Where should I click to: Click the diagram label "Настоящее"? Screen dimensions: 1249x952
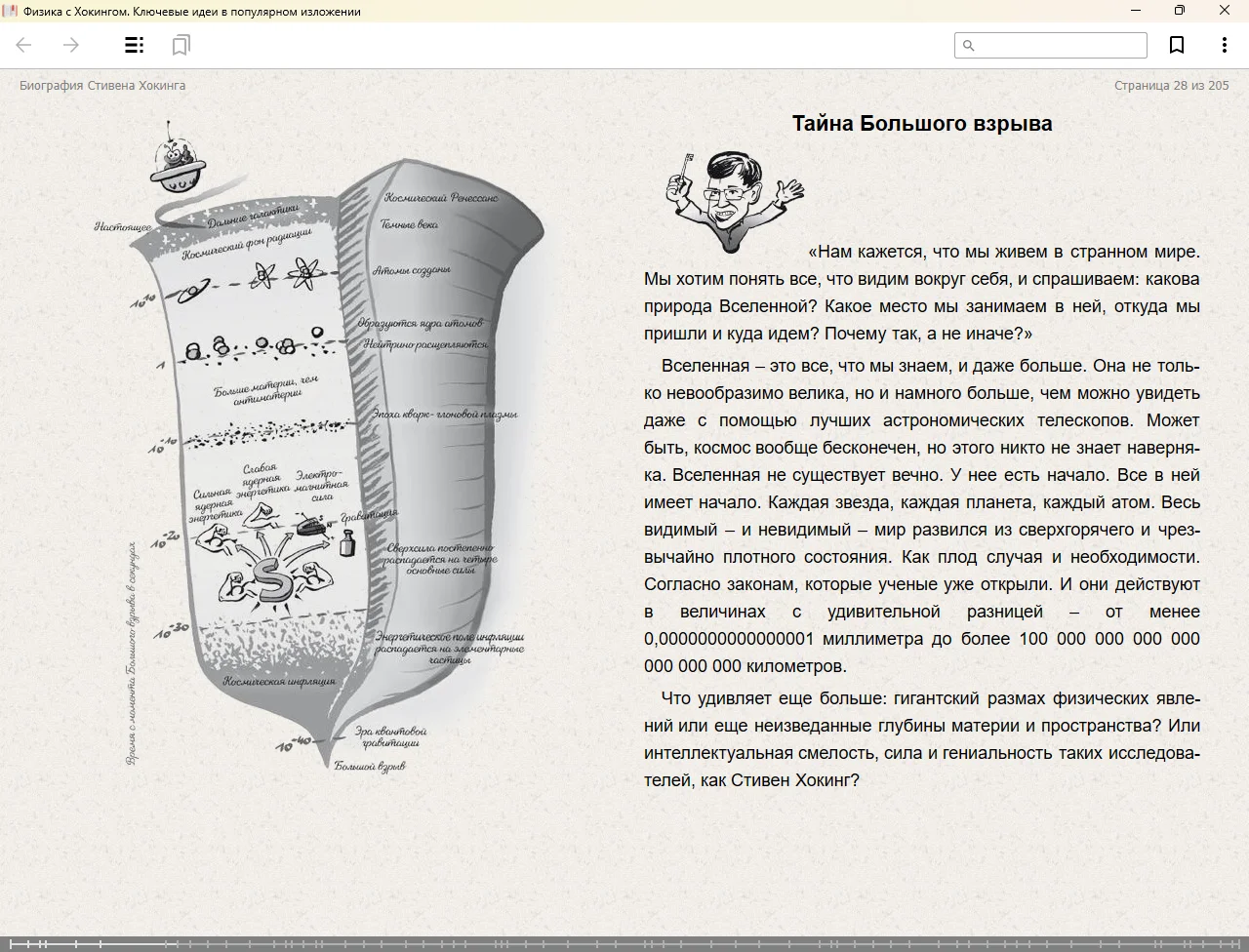123,227
